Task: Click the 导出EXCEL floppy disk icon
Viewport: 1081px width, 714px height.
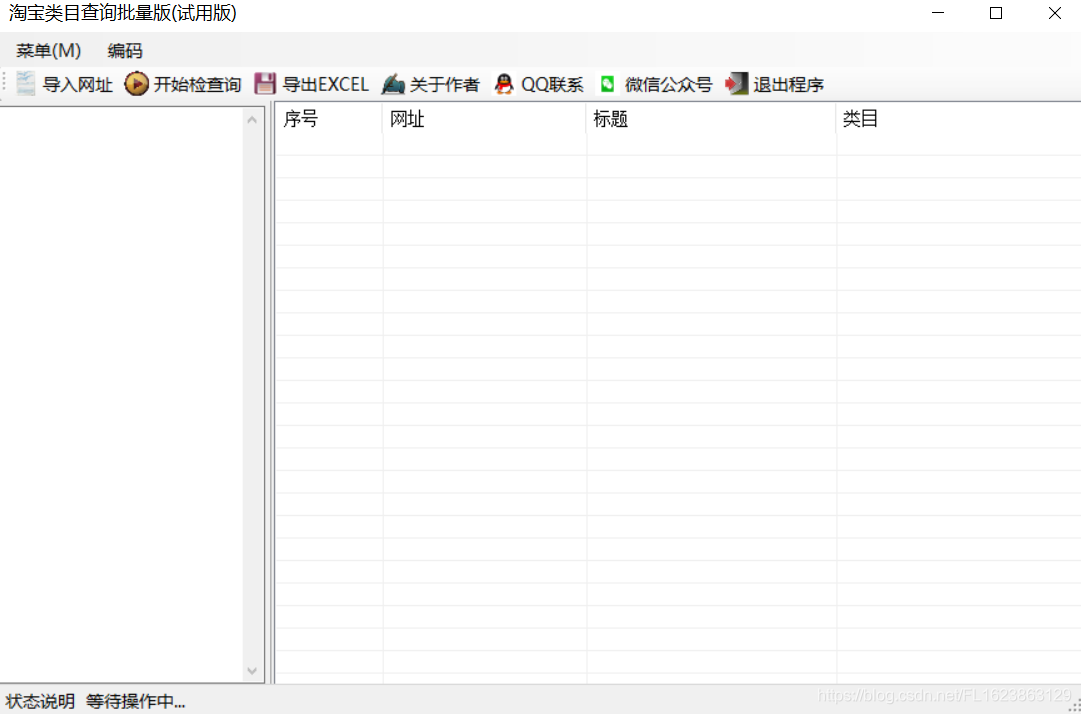Action: coord(265,84)
